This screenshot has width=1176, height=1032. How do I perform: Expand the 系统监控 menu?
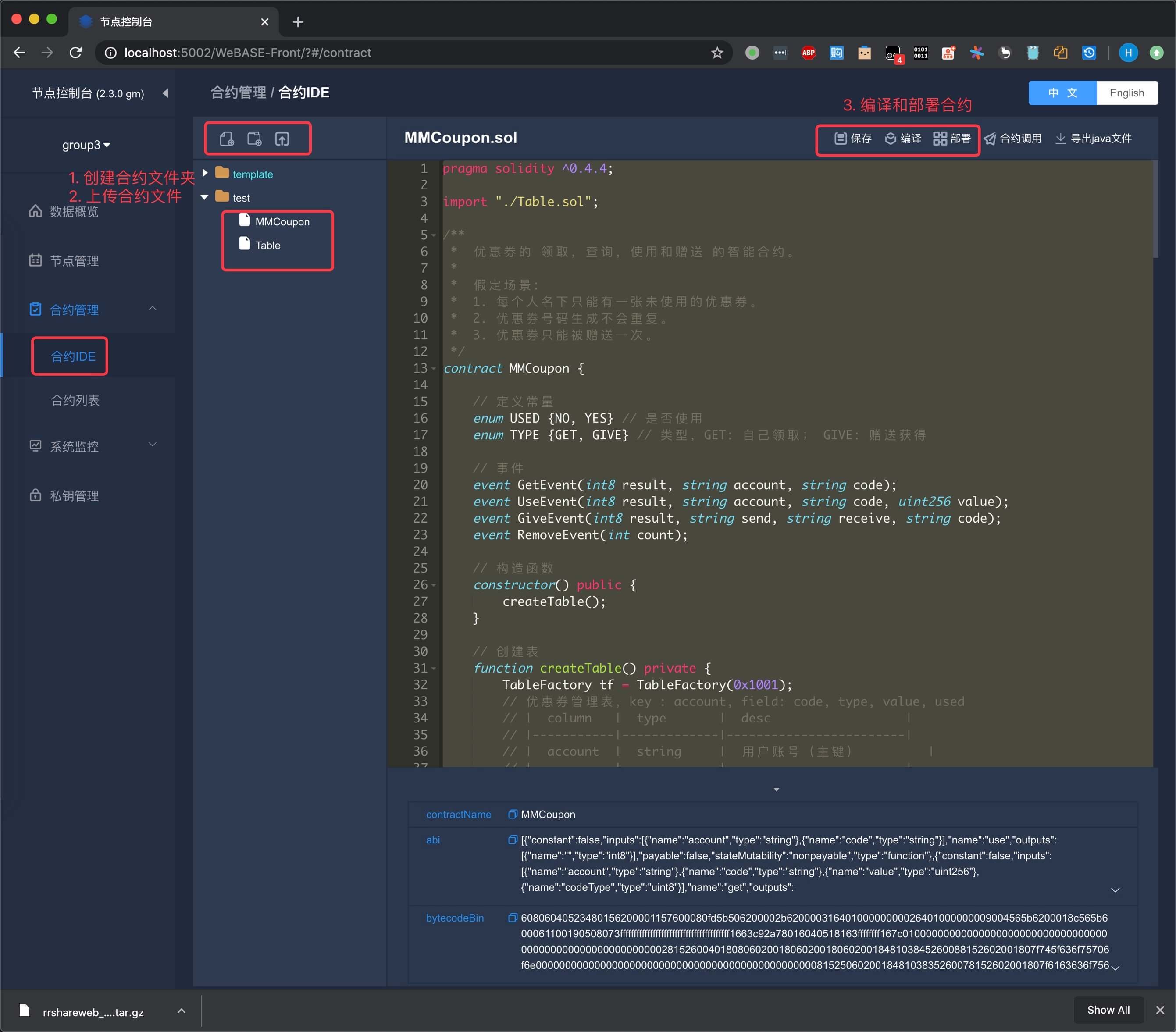tap(153, 445)
